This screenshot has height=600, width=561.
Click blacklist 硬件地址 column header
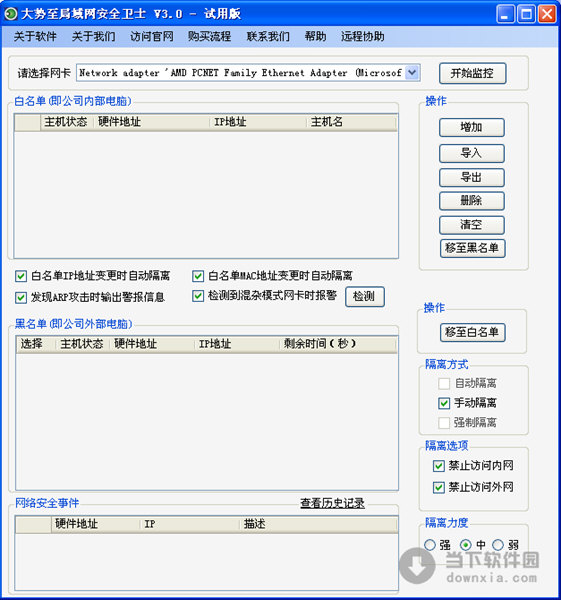click(152, 344)
